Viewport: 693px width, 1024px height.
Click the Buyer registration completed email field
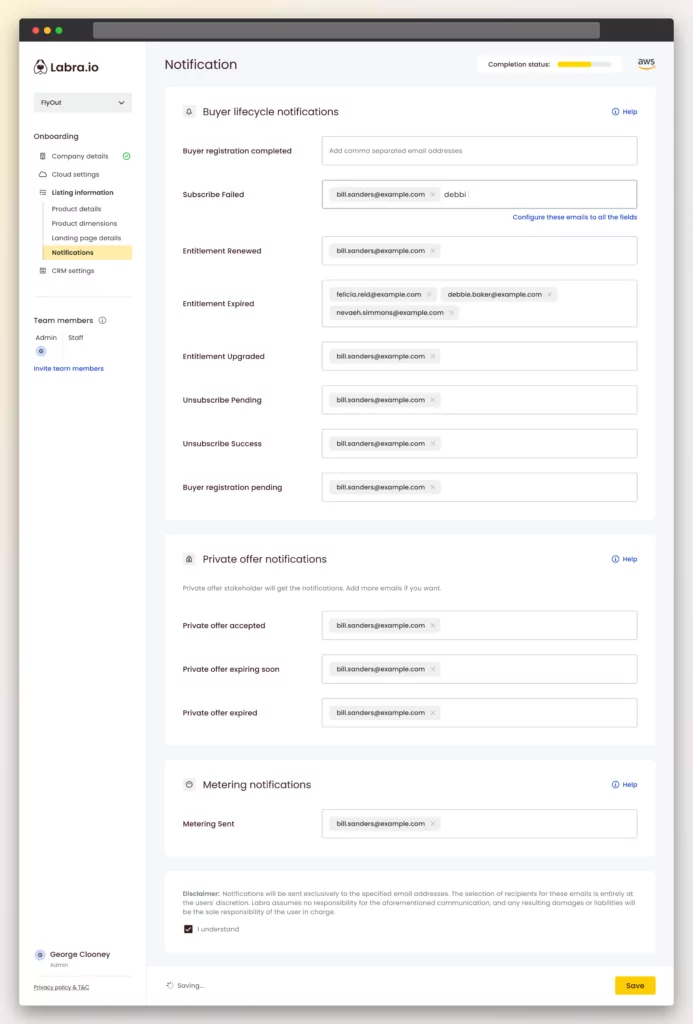[x=479, y=151]
